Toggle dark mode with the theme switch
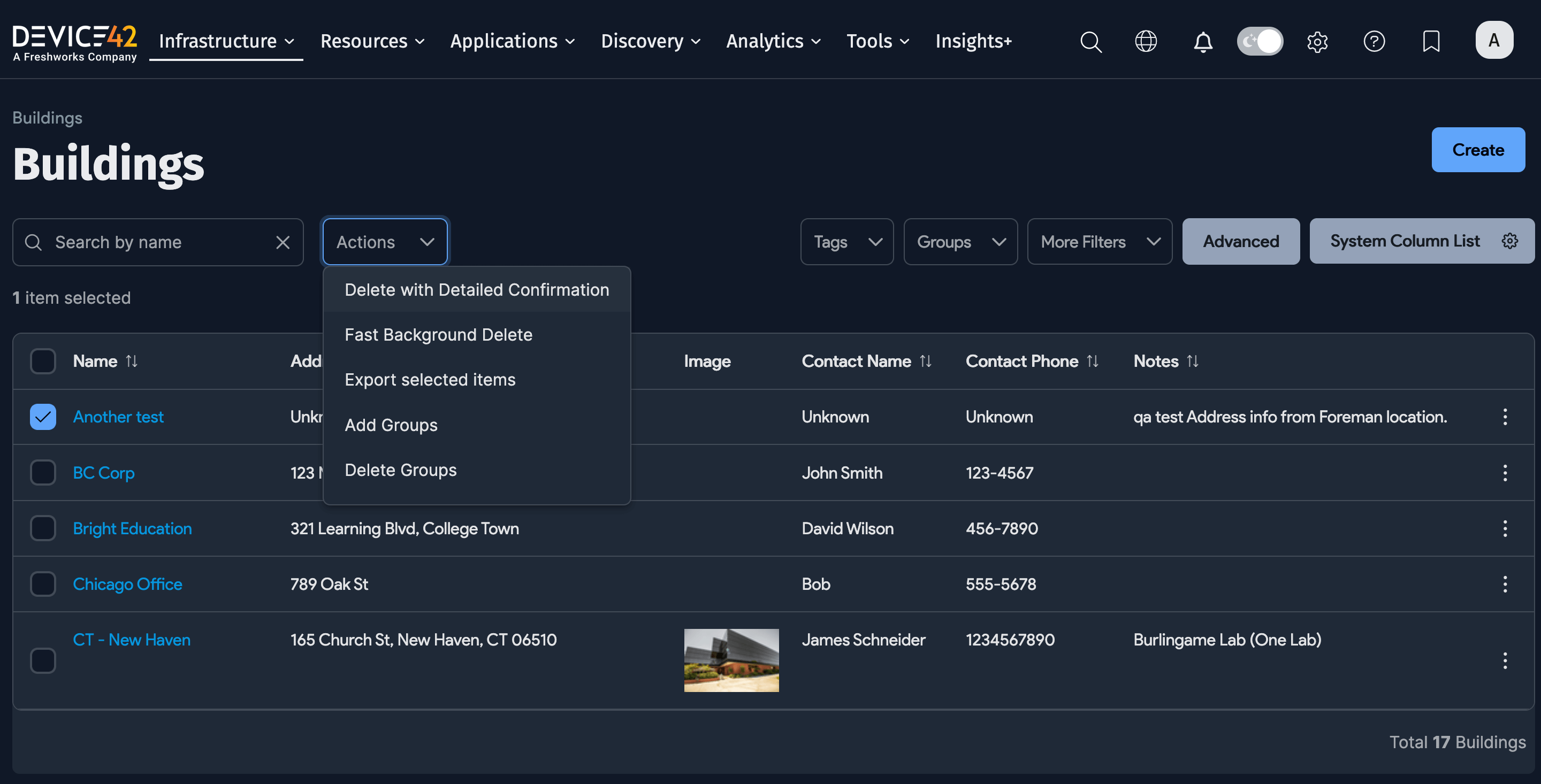 point(1260,41)
